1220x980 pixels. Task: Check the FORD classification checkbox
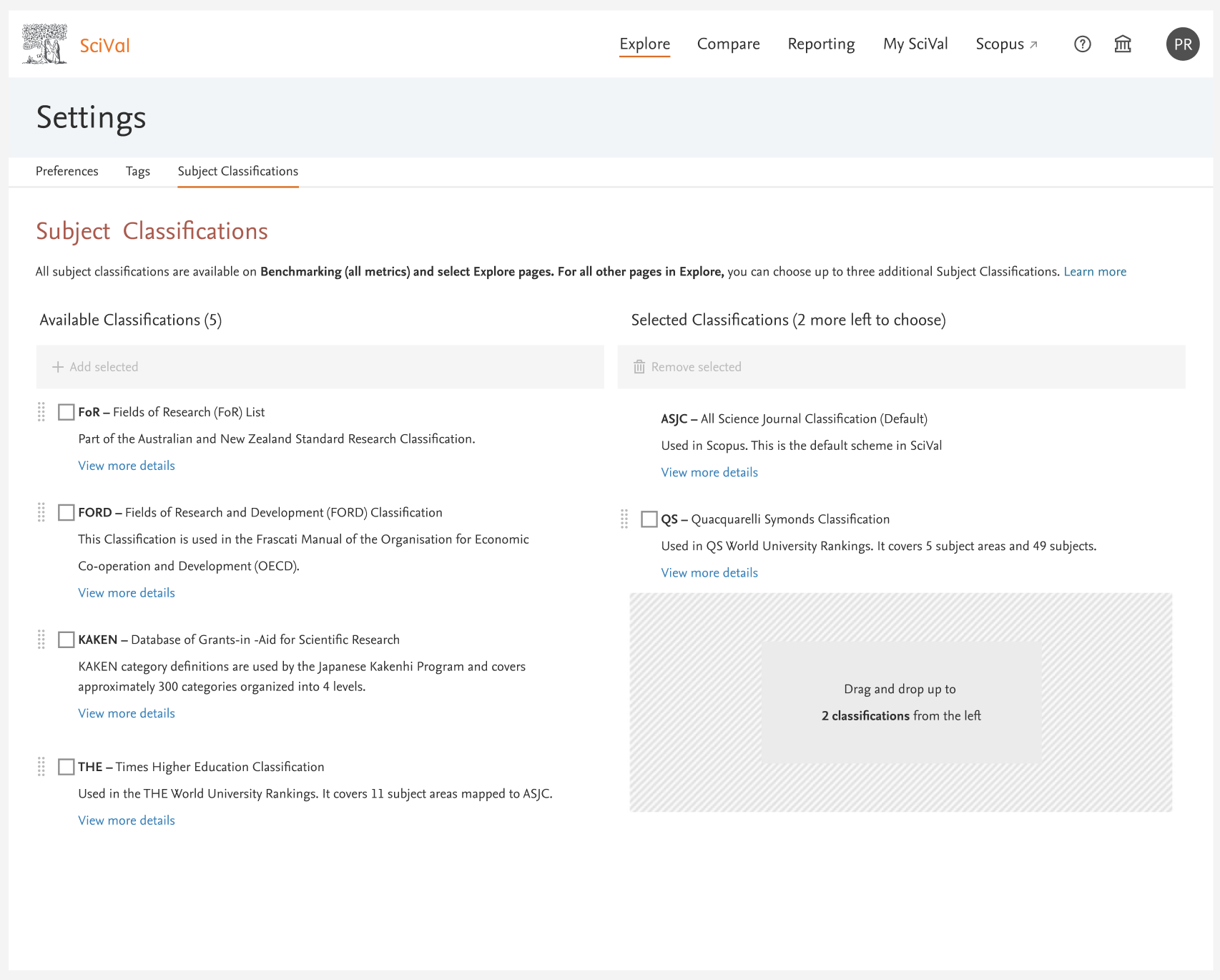point(67,512)
